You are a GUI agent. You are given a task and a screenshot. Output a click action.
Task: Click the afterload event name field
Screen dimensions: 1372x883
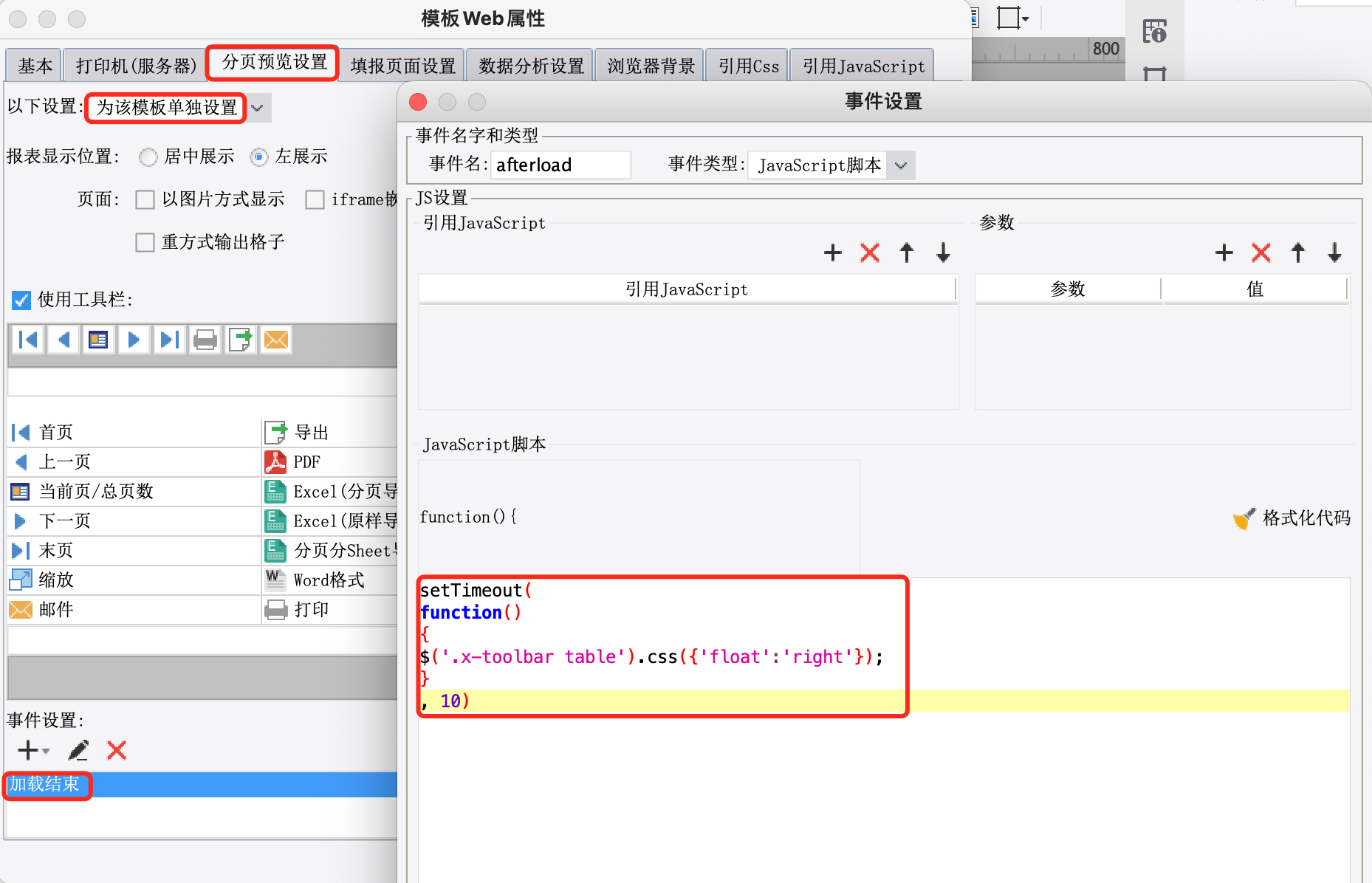pos(560,165)
